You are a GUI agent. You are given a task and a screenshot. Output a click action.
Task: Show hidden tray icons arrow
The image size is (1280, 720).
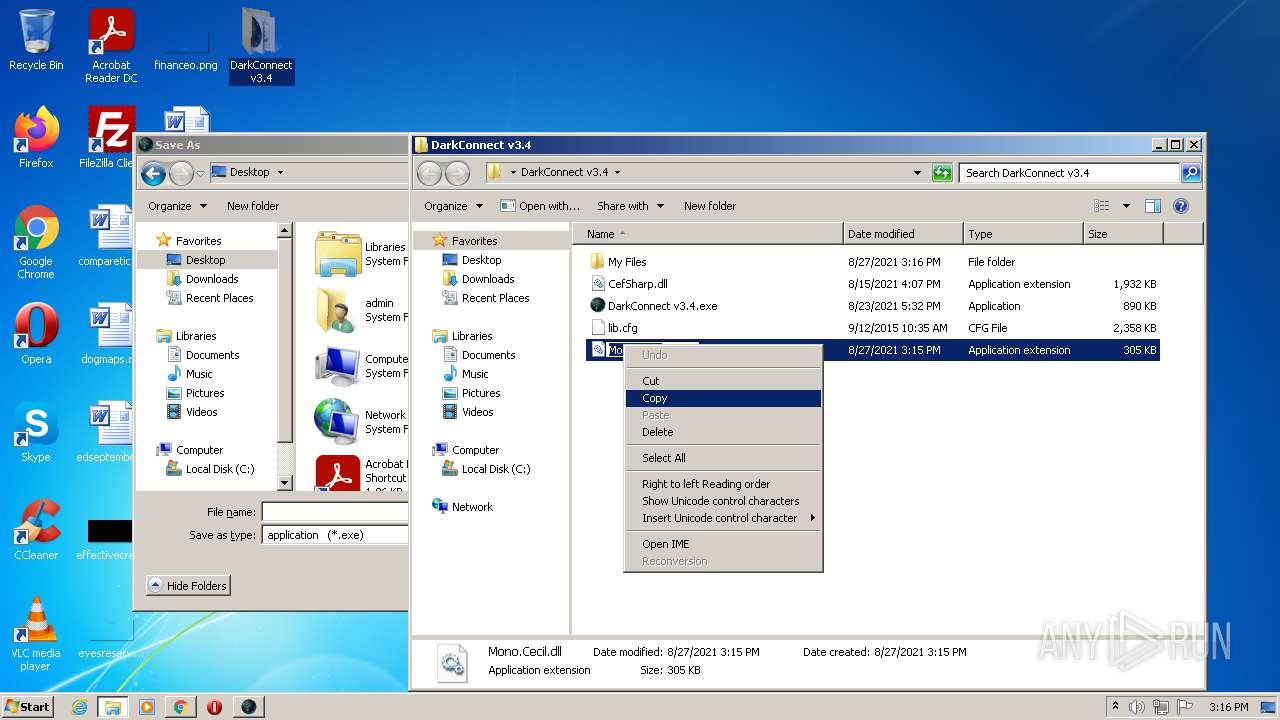coord(1115,707)
